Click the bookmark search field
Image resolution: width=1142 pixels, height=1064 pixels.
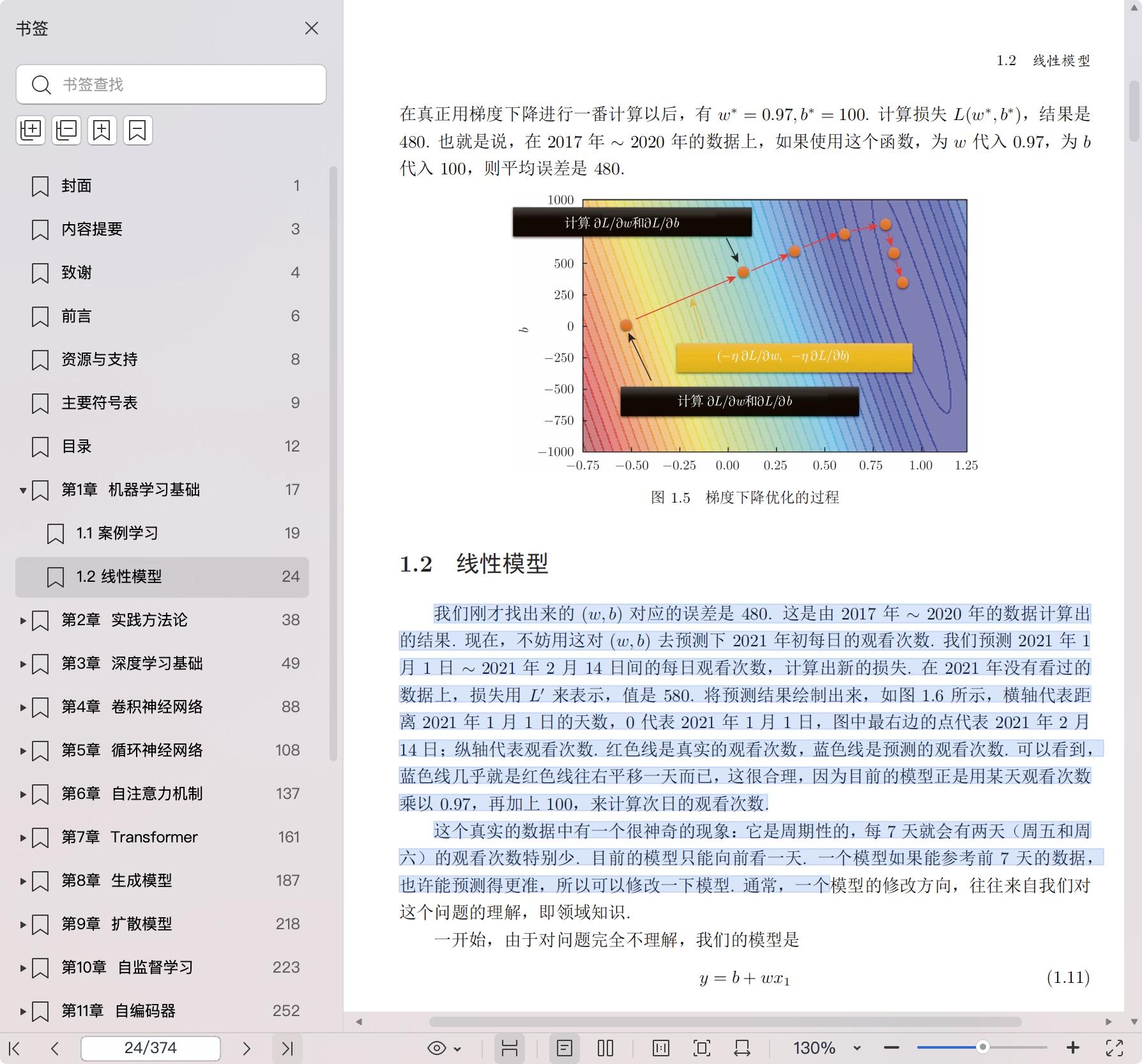point(171,84)
